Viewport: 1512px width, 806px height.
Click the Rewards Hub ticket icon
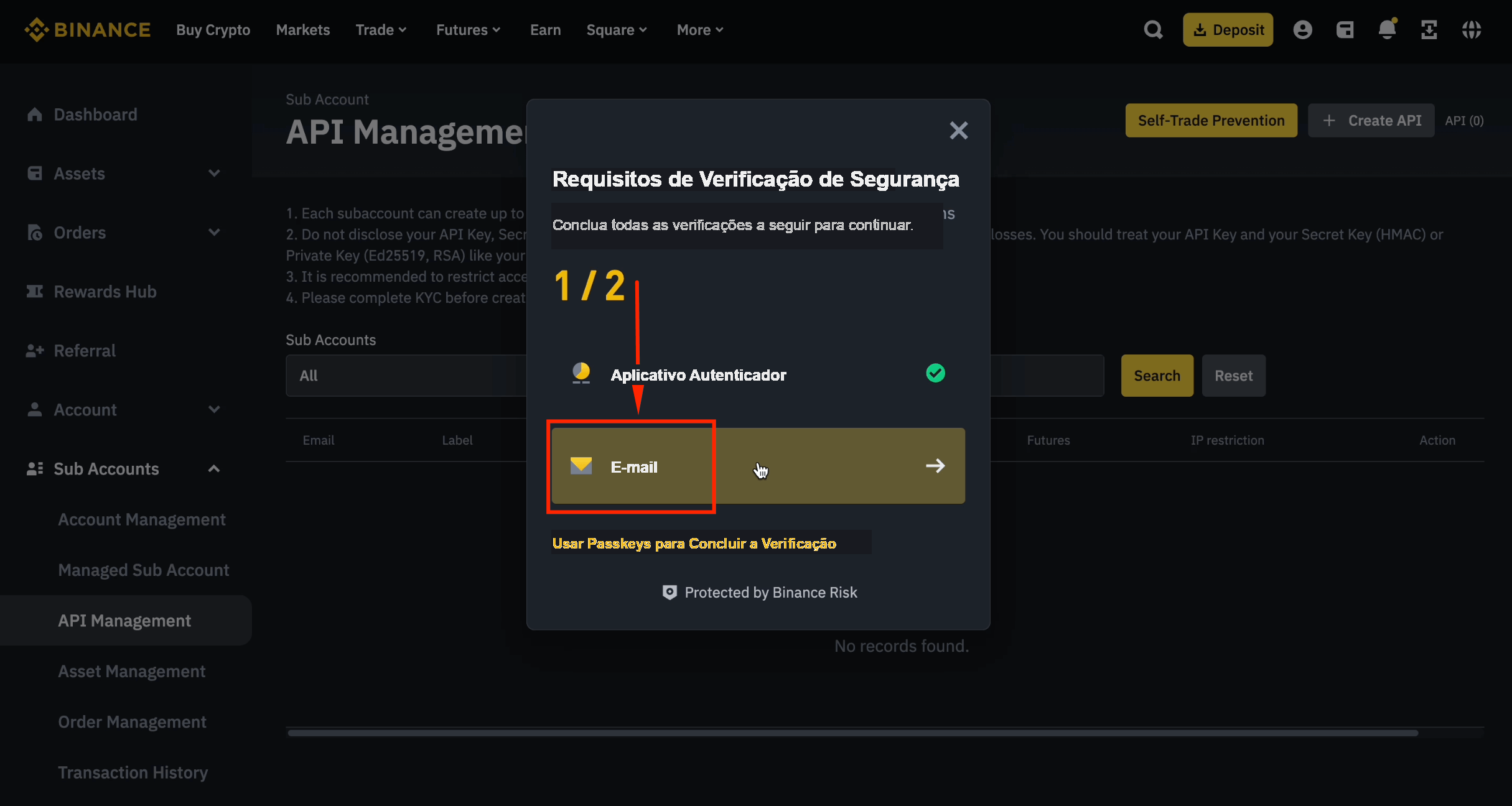click(35, 292)
